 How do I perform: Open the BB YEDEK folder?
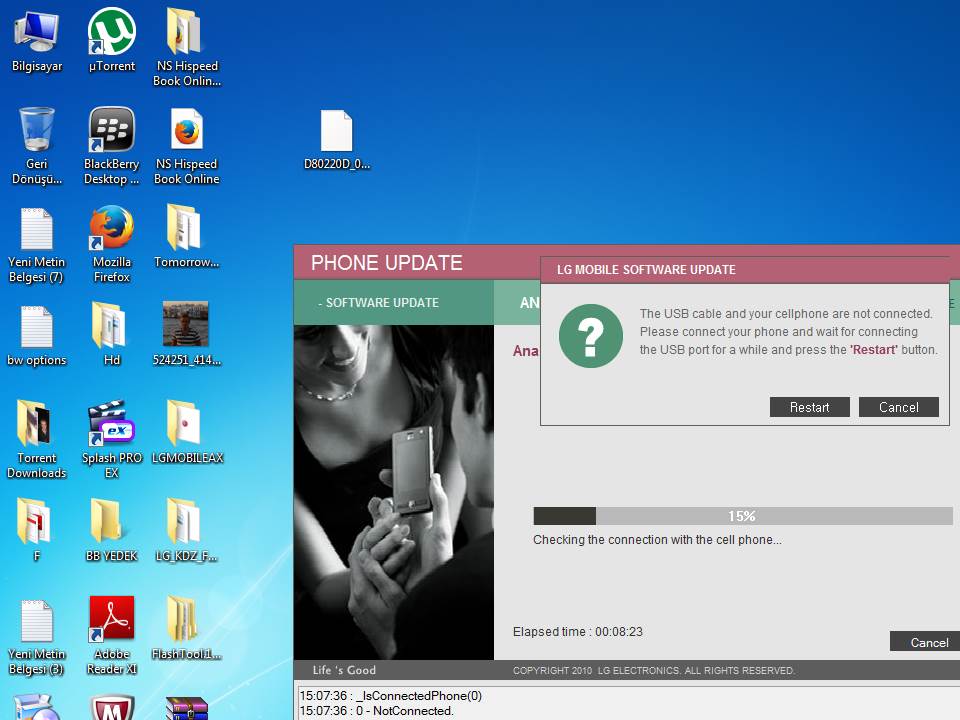111,530
